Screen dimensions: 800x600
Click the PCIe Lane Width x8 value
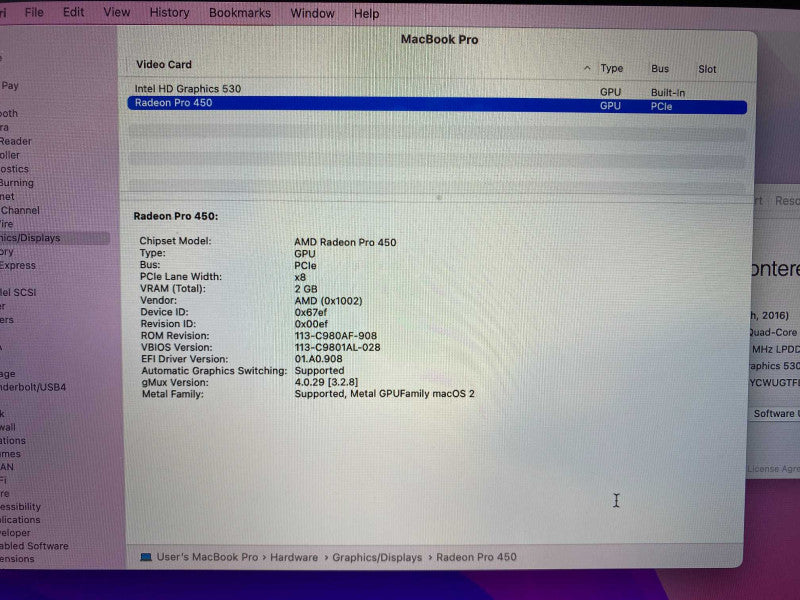[300, 277]
